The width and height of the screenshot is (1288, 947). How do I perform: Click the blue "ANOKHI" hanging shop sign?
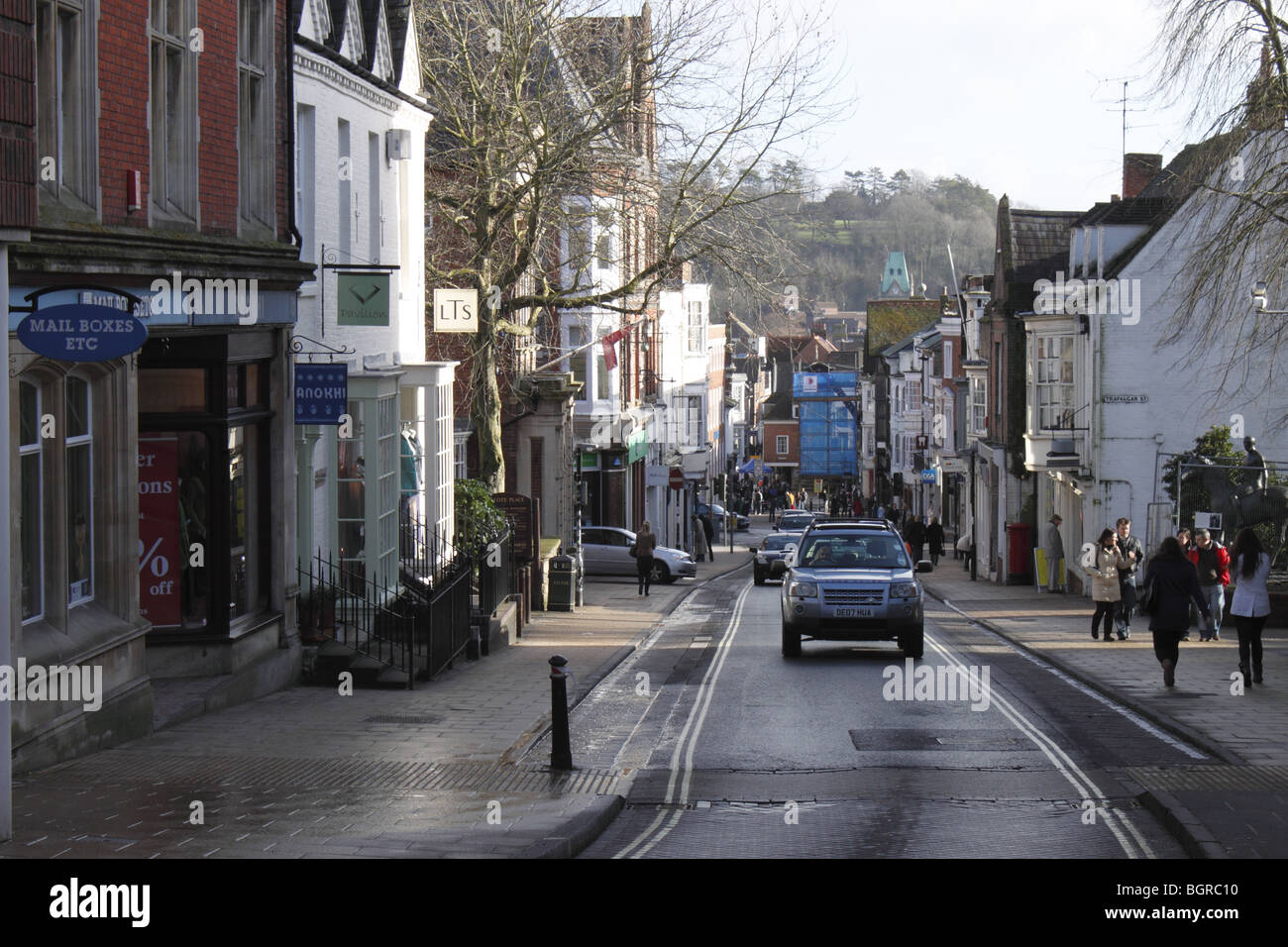pyautogui.click(x=320, y=393)
